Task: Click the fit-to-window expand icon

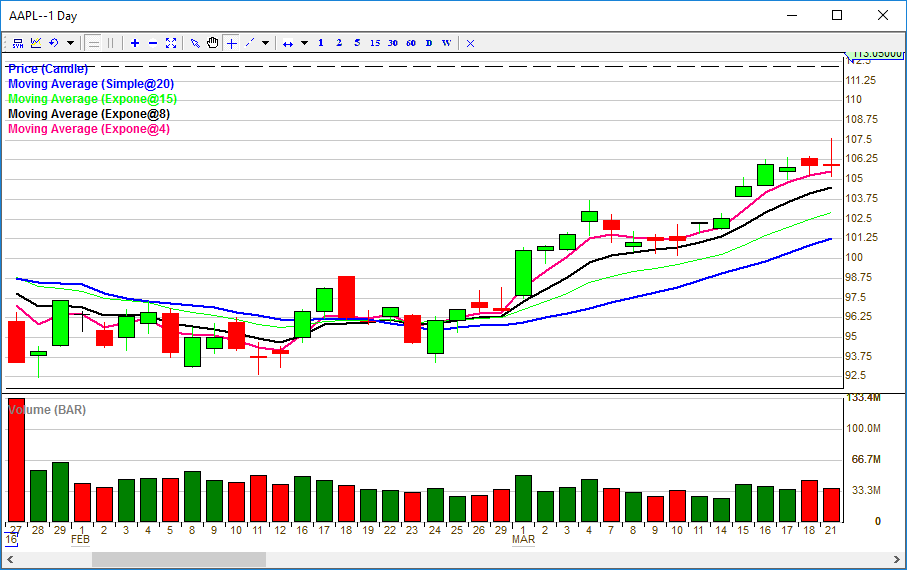Action: coord(171,43)
